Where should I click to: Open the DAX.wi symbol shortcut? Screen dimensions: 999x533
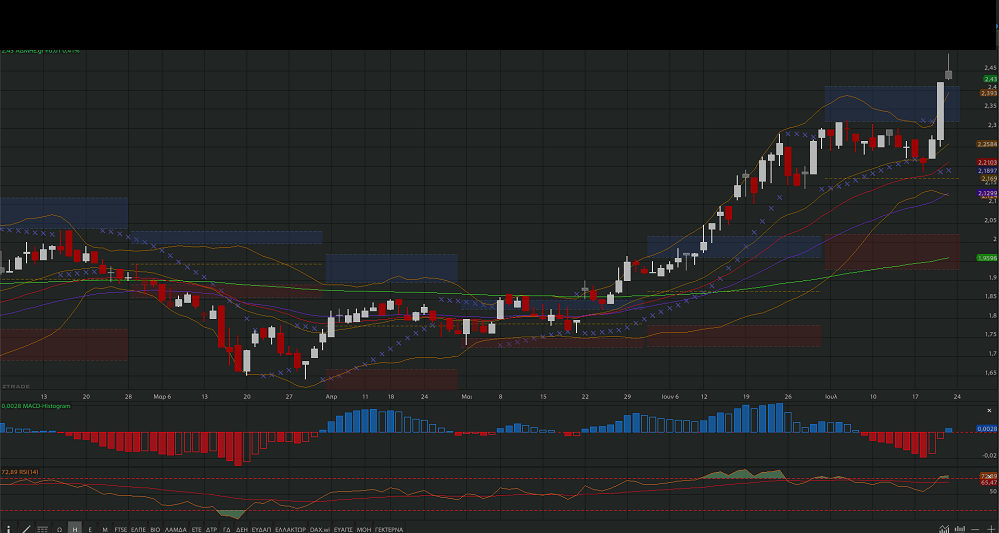[x=320, y=529]
